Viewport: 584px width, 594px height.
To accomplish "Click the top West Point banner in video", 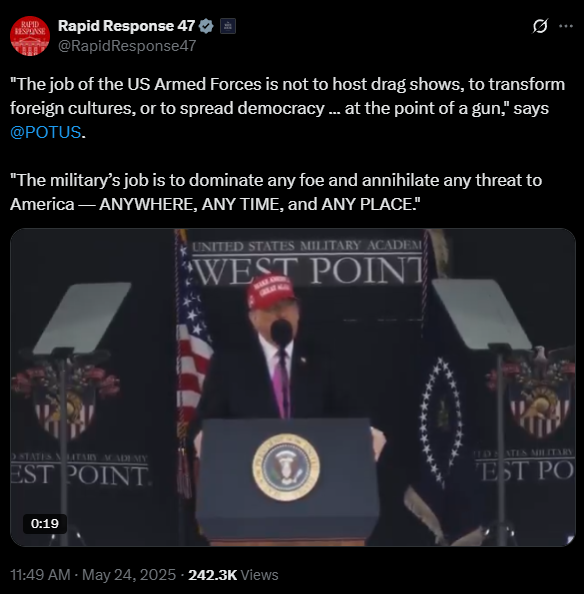I will pyautogui.click(x=308, y=263).
